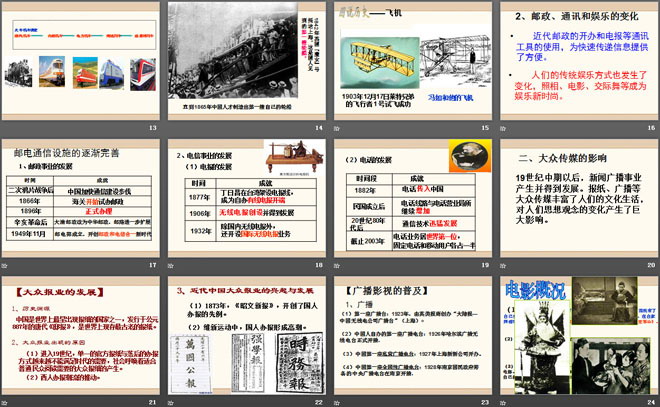This screenshot has width=660, height=407.
Task: Click slide number 24 label
Action: (x=652, y=402)
